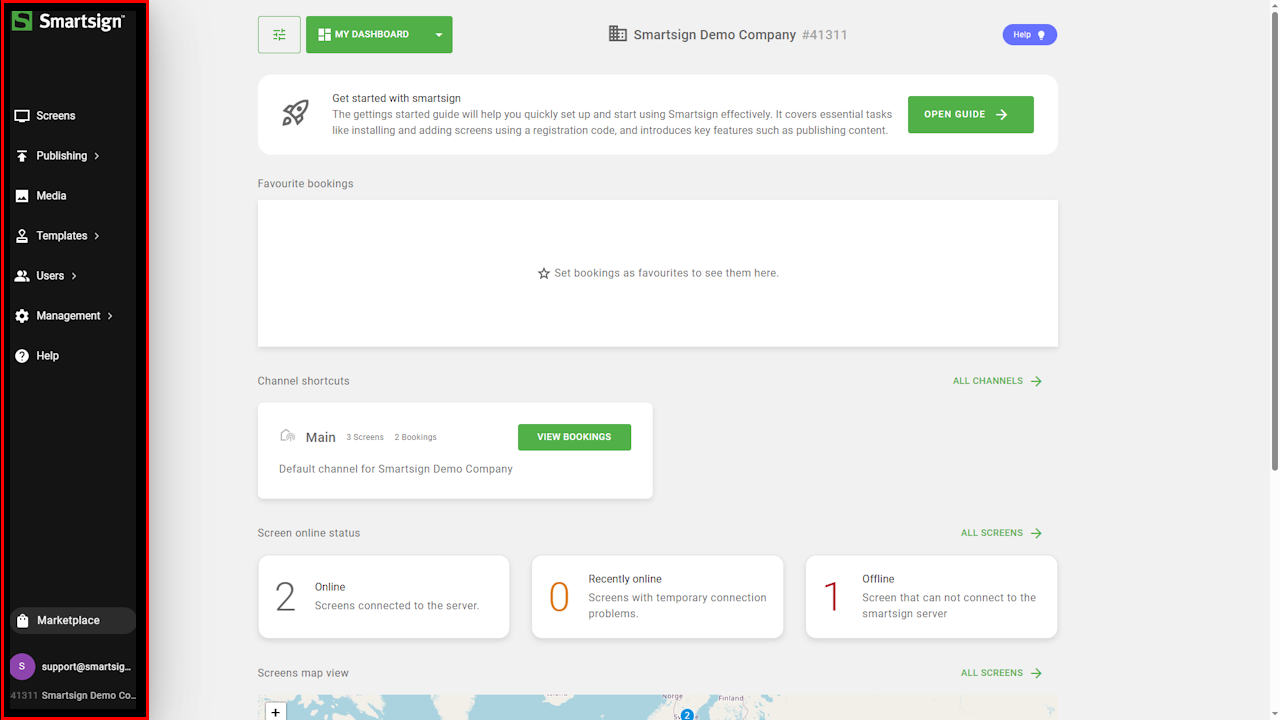The width and height of the screenshot is (1280, 720).
Task: Click the Help question mark icon
Action: tap(22, 356)
